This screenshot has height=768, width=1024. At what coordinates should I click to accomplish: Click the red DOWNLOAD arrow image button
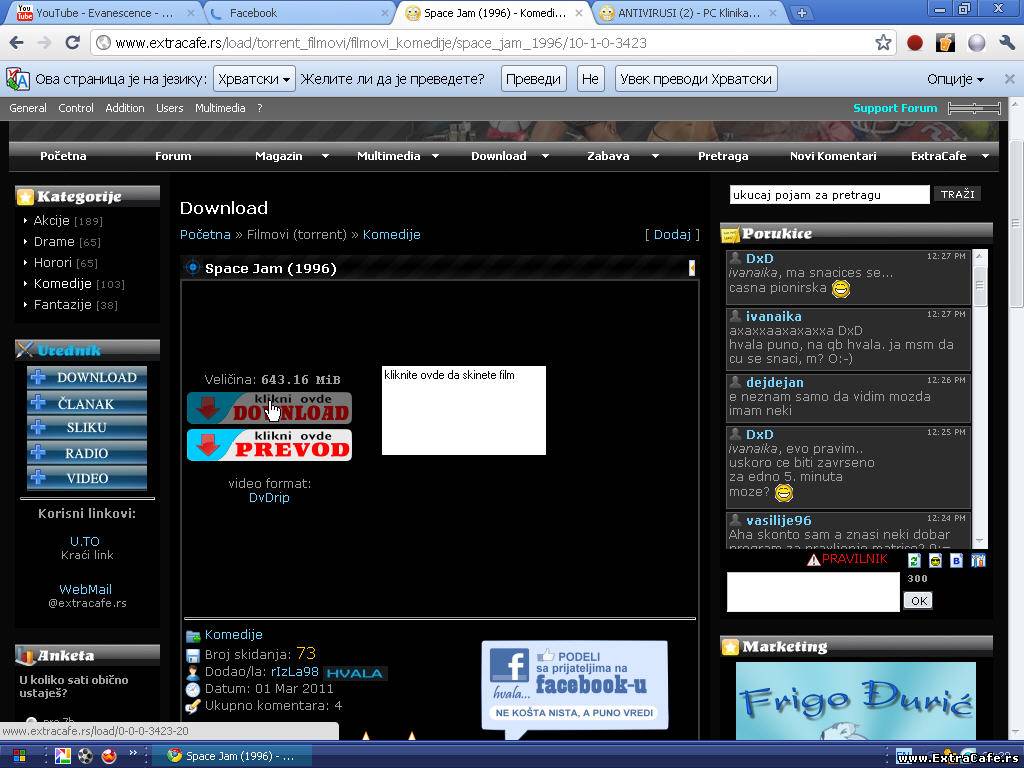(269, 408)
